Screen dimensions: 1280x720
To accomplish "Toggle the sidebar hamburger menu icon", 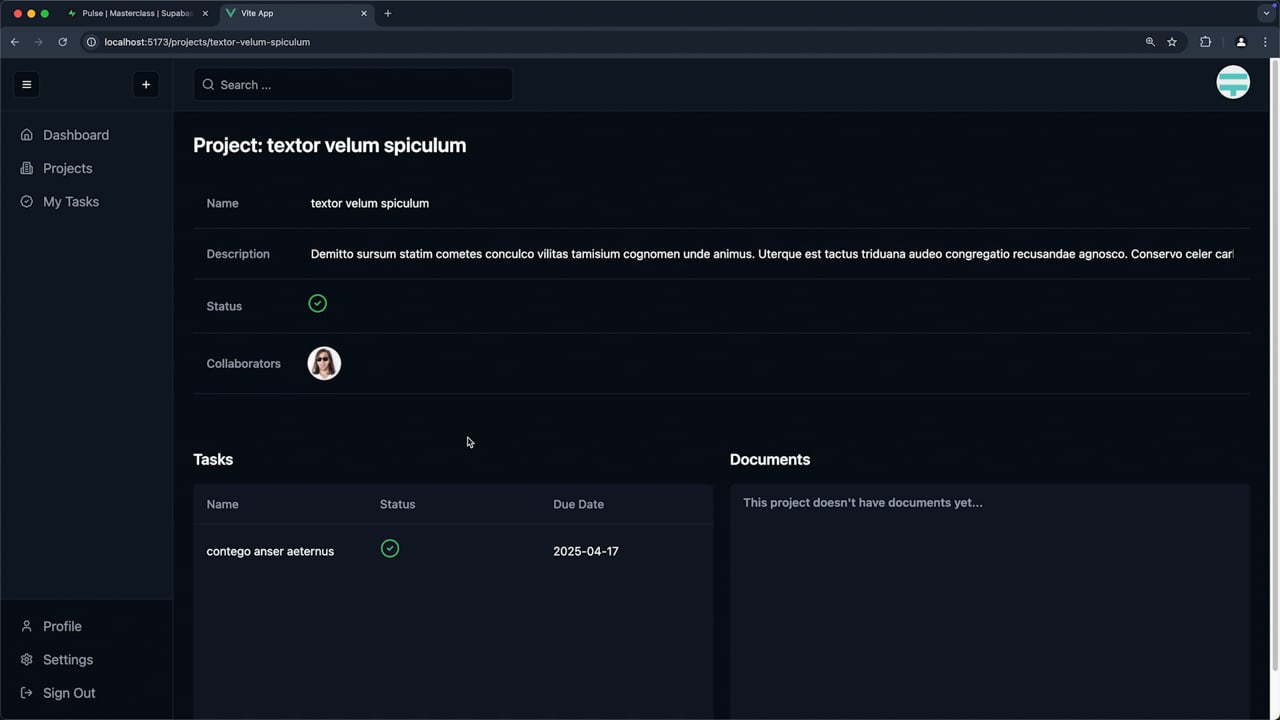I will click(x=27, y=85).
